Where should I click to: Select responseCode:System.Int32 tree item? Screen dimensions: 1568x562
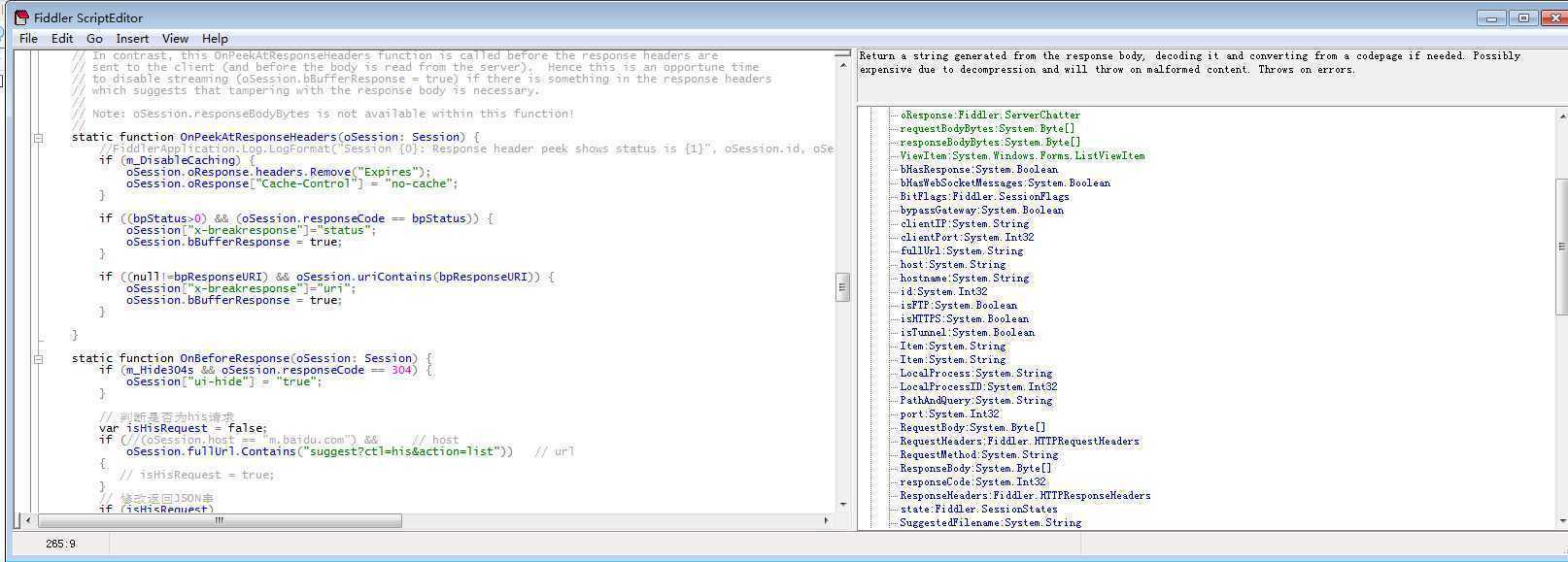click(972, 482)
